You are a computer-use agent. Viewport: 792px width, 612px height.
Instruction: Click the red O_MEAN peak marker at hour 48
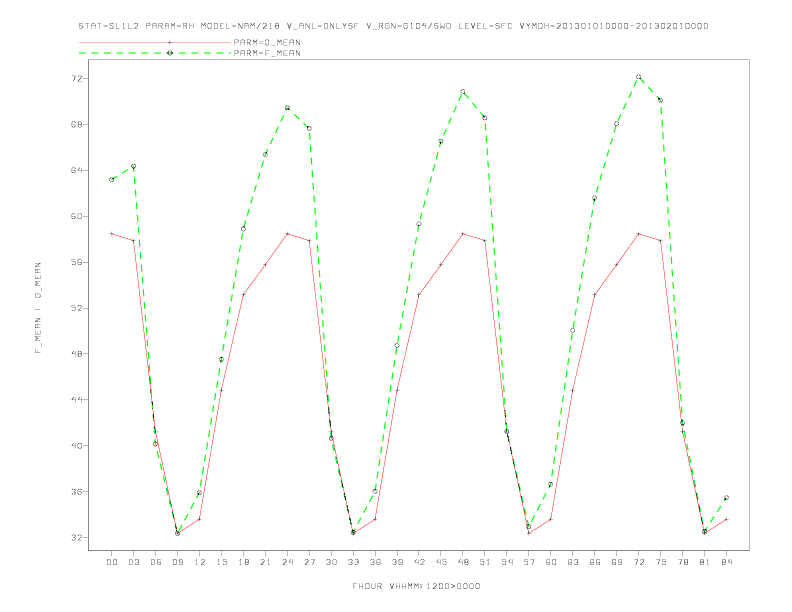point(463,234)
